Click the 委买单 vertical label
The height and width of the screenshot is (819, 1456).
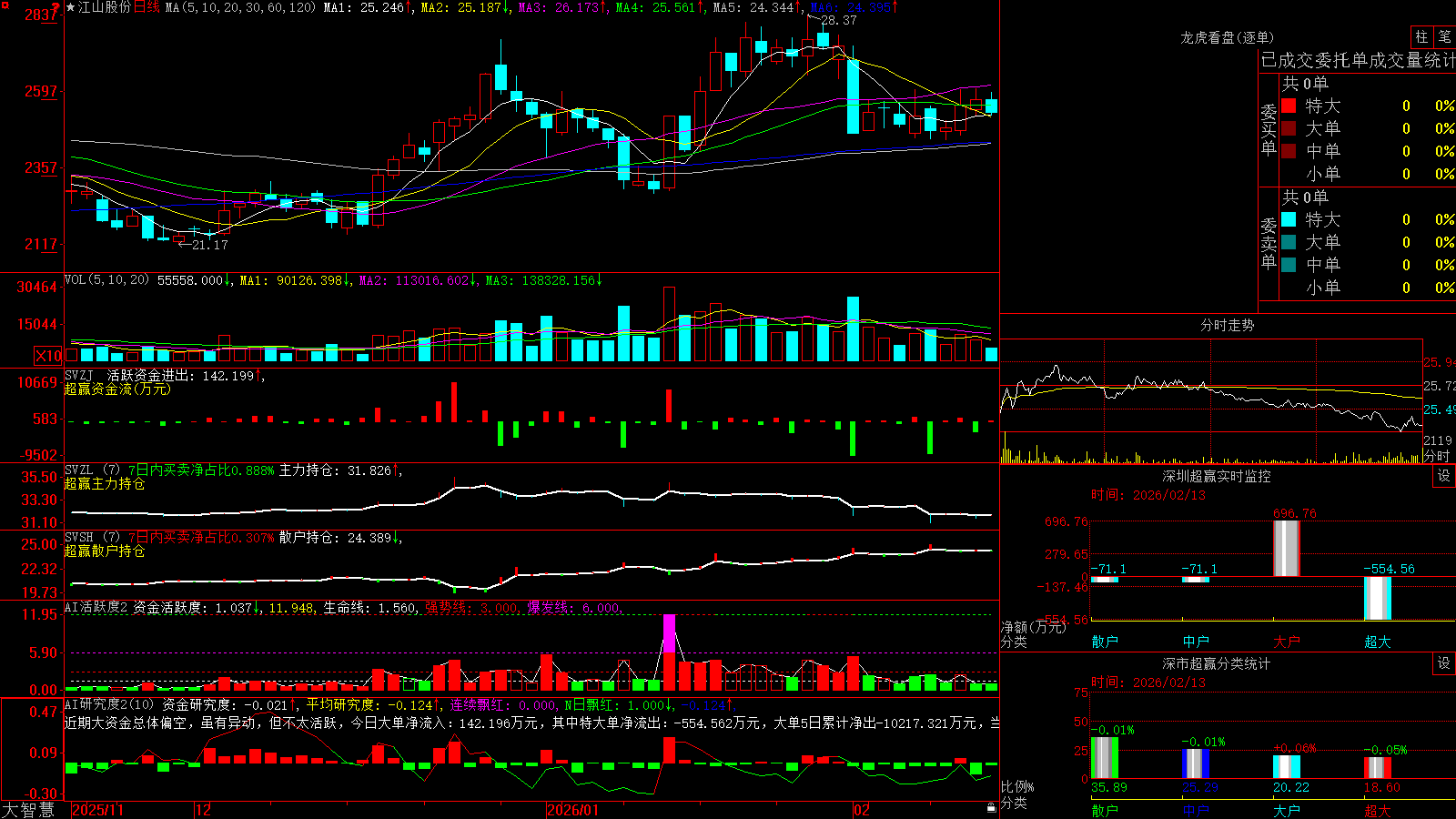tap(1269, 130)
